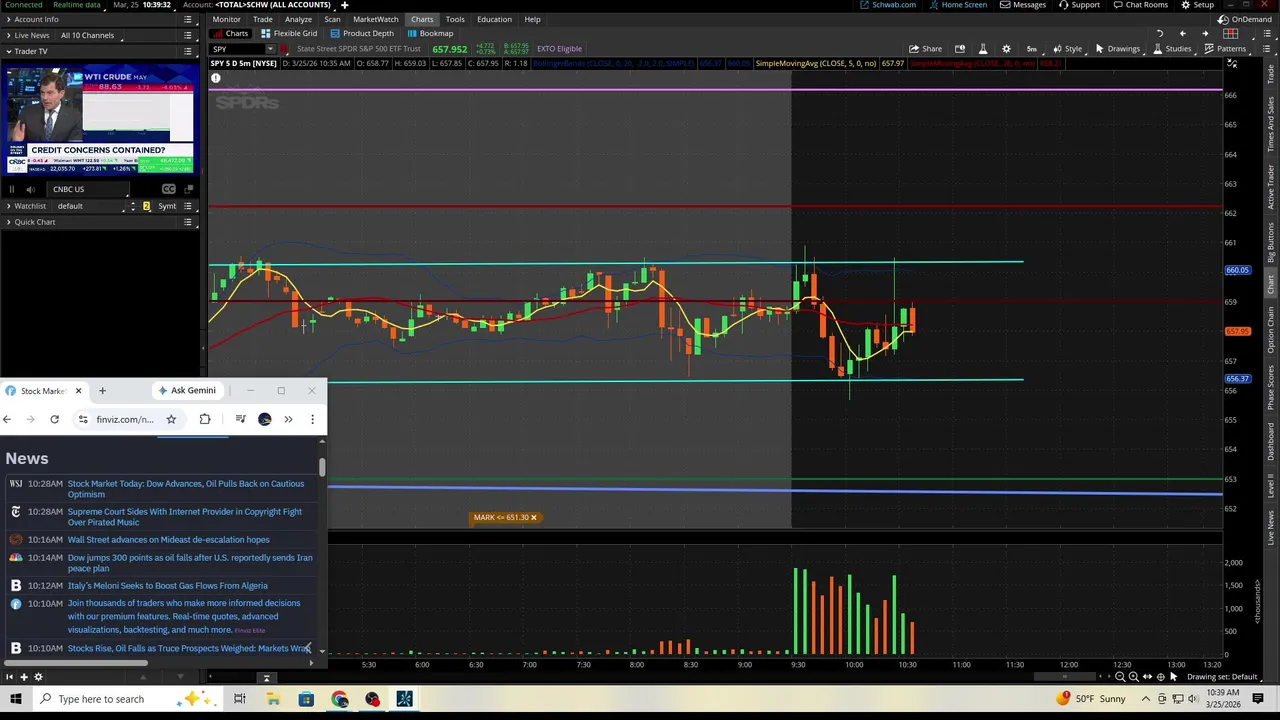Open chart settings gear in toolbar
This screenshot has width=1280, height=720.
(x=1006, y=49)
